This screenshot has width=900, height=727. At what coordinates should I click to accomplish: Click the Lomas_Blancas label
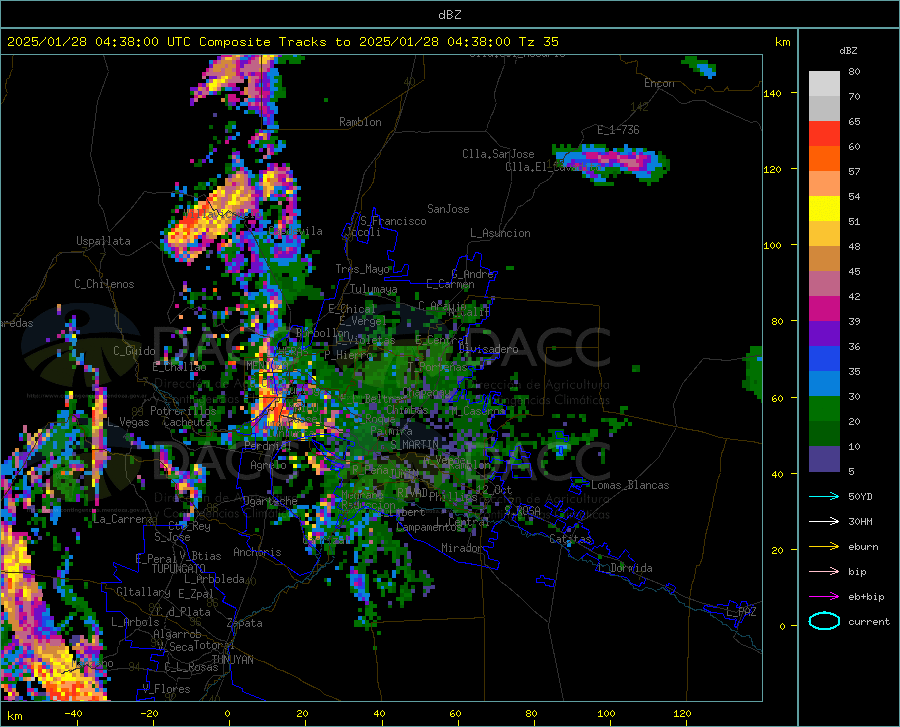point(630,485)
